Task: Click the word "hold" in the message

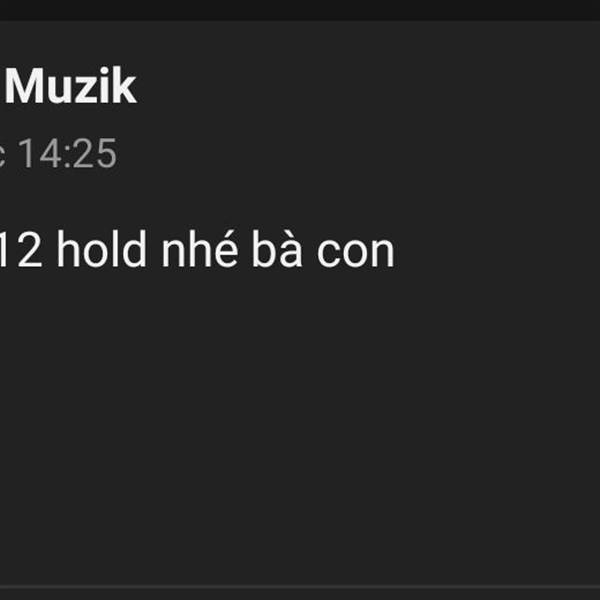Action: pyautogui.click(x=101, y=249)
